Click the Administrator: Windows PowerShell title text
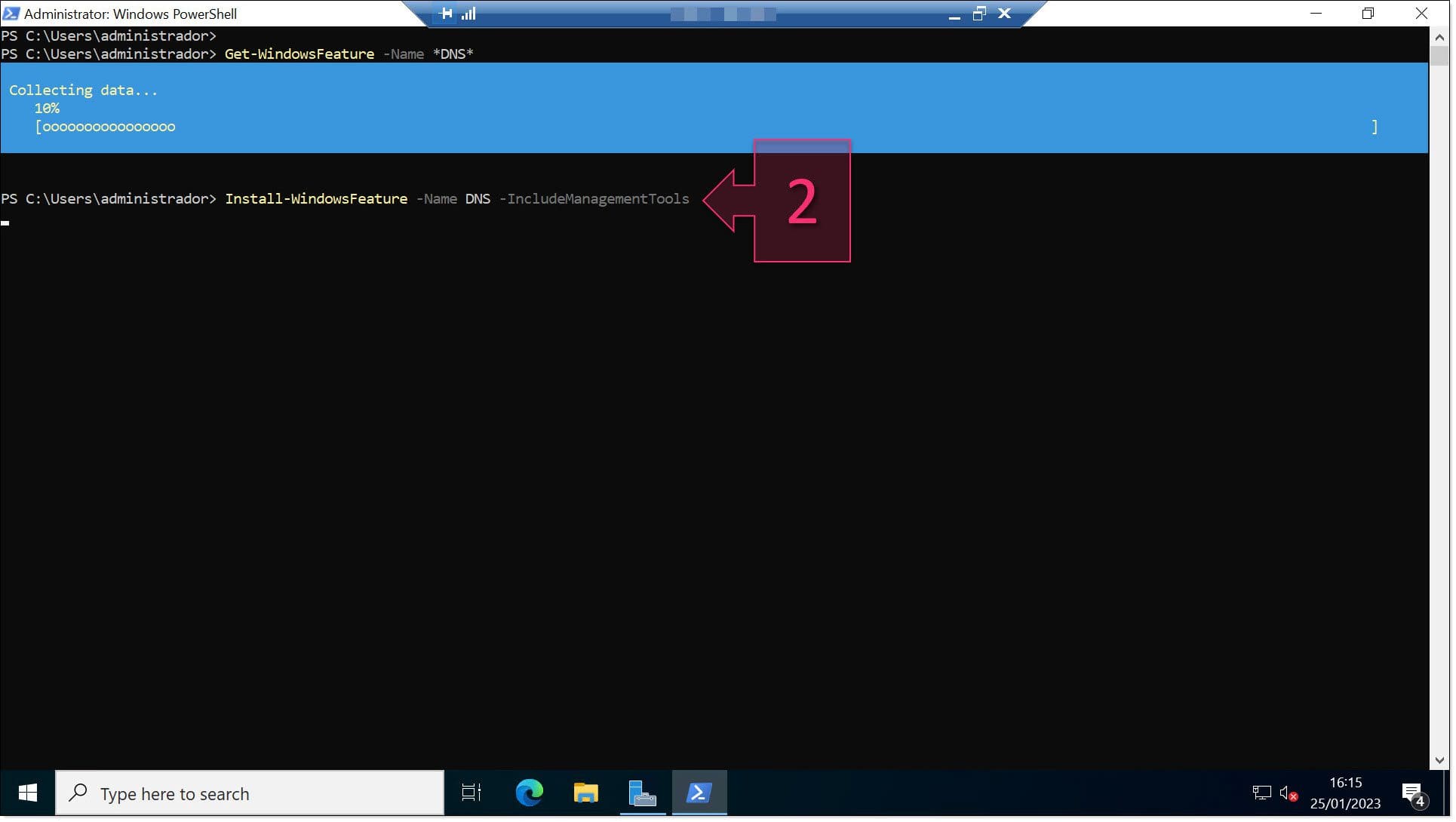The image size is (1456, 822). 131,14
